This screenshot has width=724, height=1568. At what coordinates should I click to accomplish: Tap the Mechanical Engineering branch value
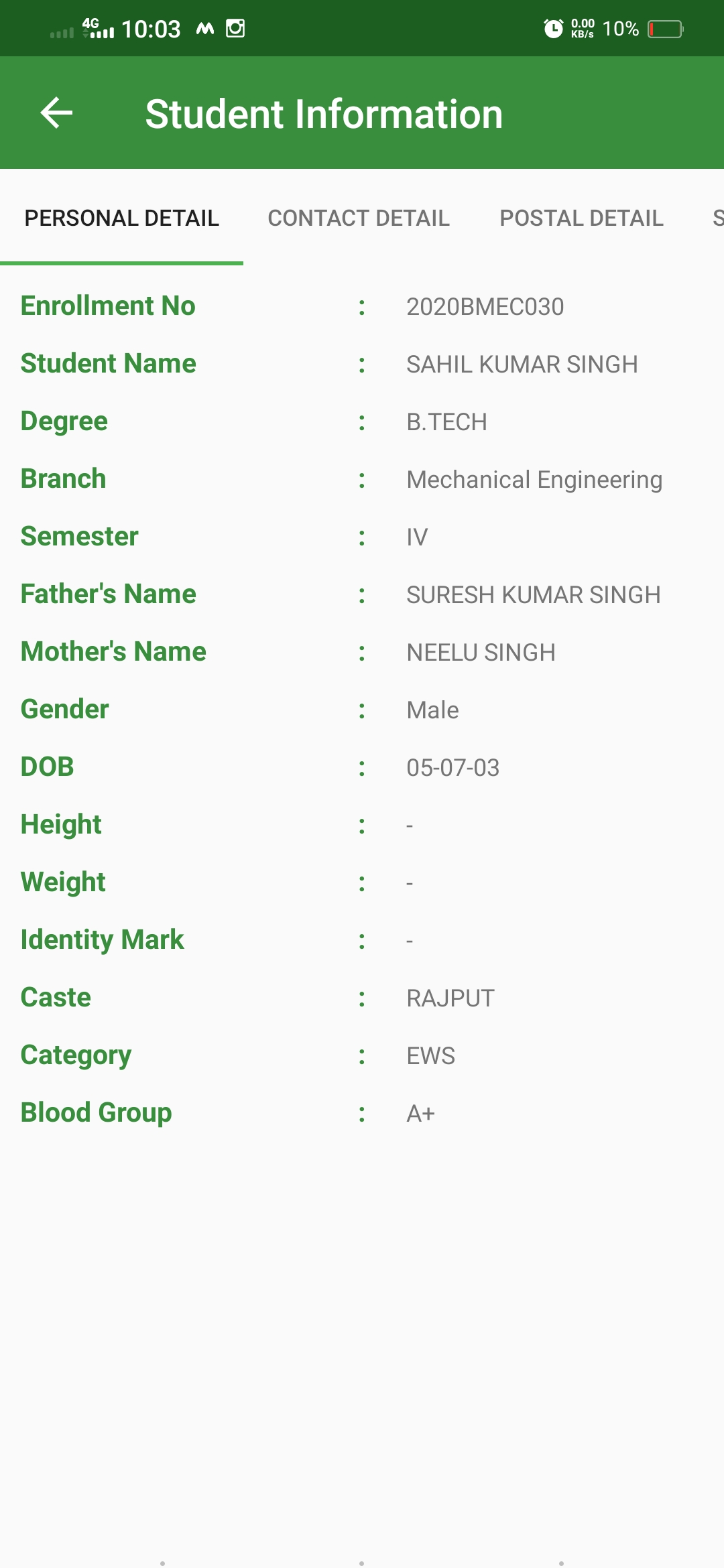[x=534, y=480]
